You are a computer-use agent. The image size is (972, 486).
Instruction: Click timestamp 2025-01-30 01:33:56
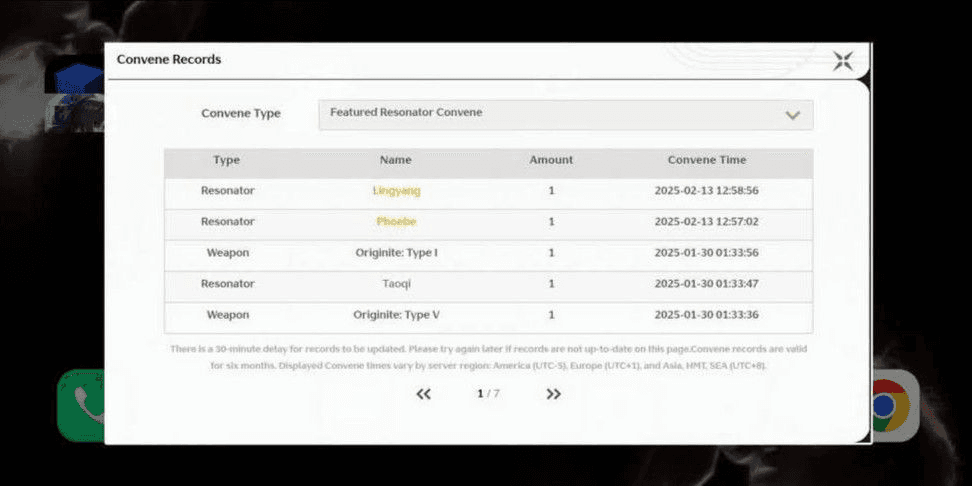(707, 253)
